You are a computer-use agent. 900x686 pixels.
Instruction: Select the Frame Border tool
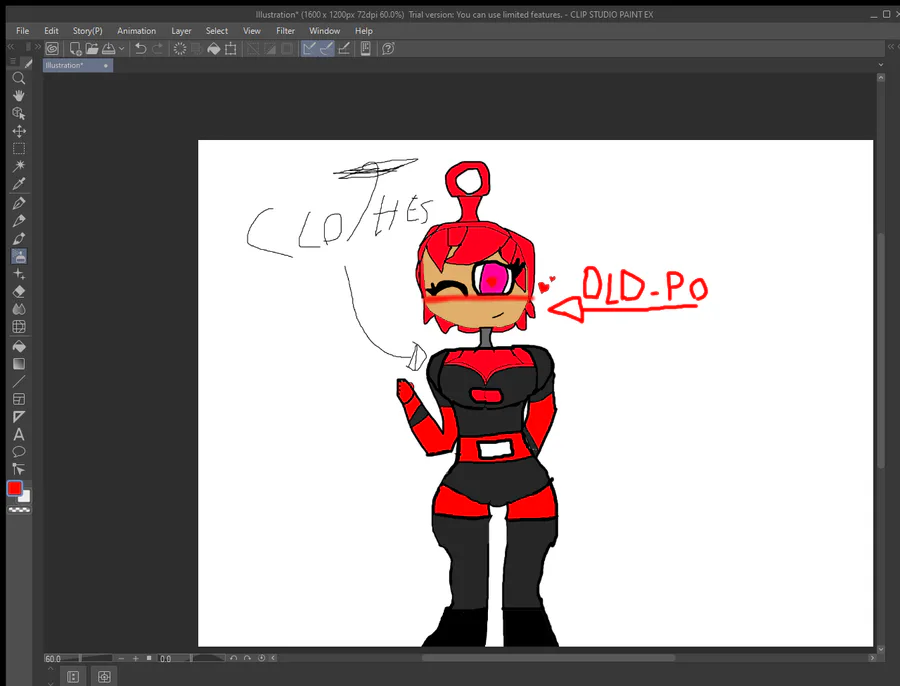point(19,399)
